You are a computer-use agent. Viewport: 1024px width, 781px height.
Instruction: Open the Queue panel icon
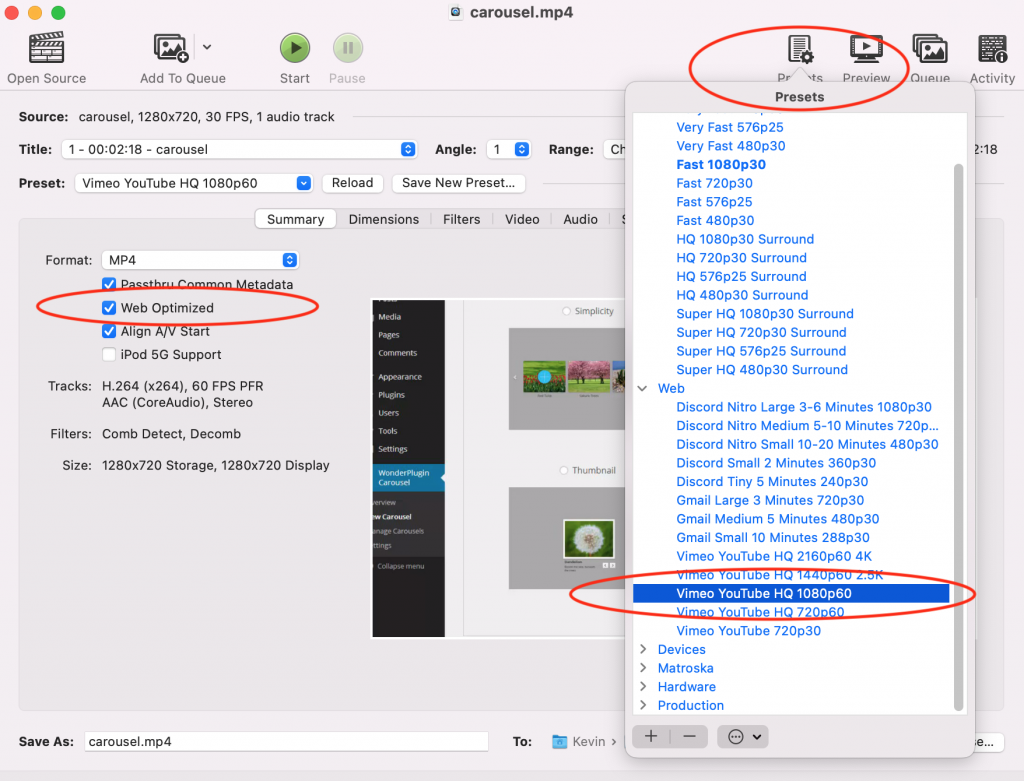pyautogui.click(x=930, y=47)
